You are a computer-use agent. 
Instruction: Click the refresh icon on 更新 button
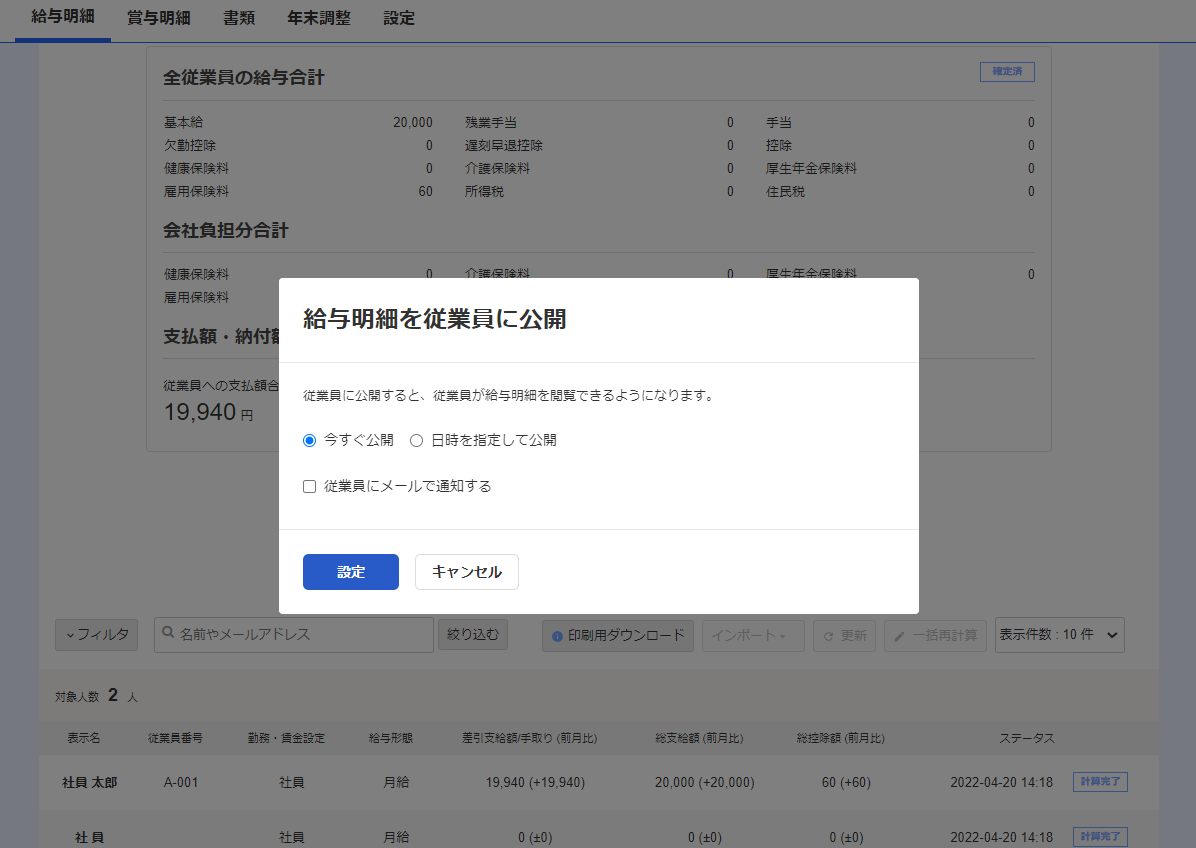(829, 636)
